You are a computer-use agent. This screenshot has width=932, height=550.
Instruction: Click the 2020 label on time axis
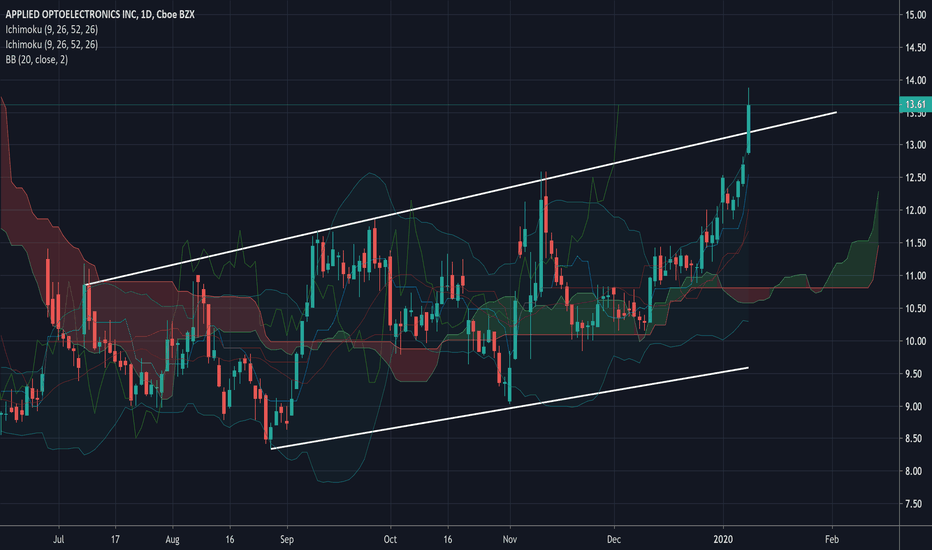[723, 539]
